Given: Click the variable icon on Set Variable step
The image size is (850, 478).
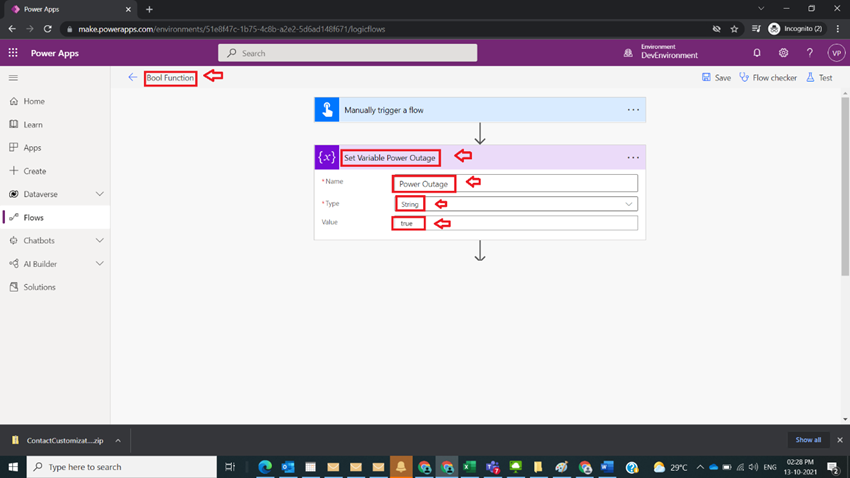Looking at the screenshot, I should pos(327,157).
